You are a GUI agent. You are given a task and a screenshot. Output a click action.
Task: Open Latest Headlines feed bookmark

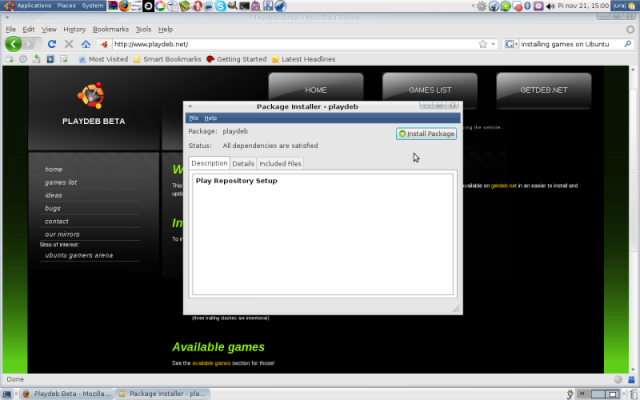(x=303, y=59)
